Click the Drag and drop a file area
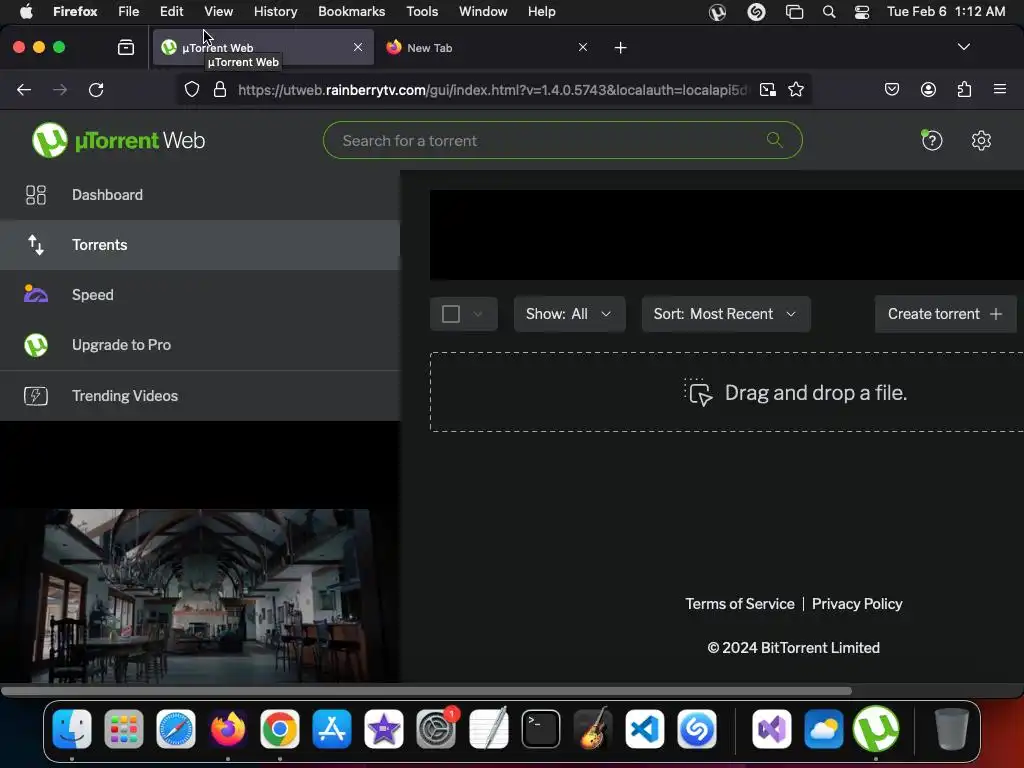The height and width of the screenshot is (768, 1024). [727, 392]
